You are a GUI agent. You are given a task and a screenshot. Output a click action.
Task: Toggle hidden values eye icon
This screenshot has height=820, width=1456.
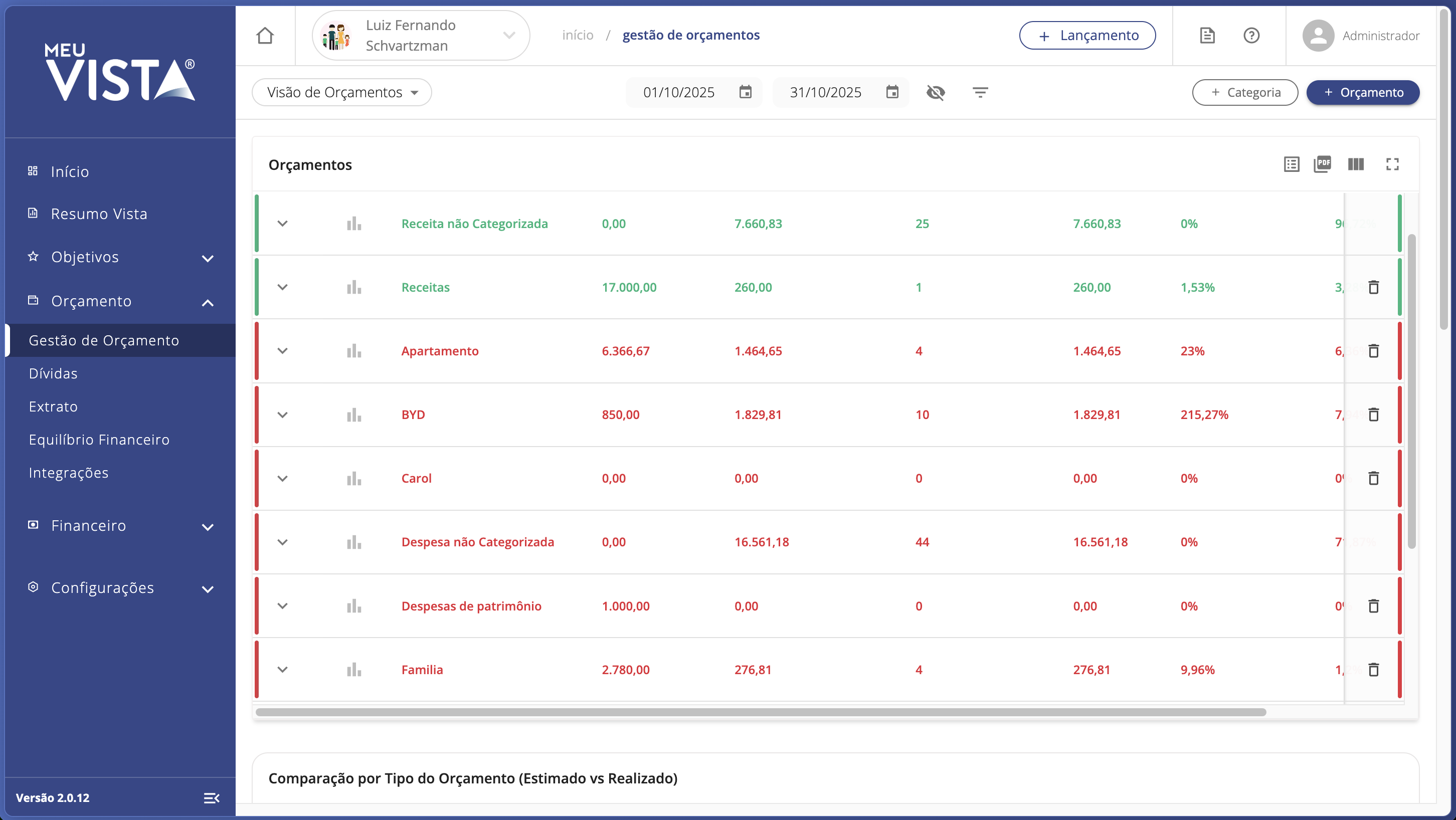click(x=936, y=92)
